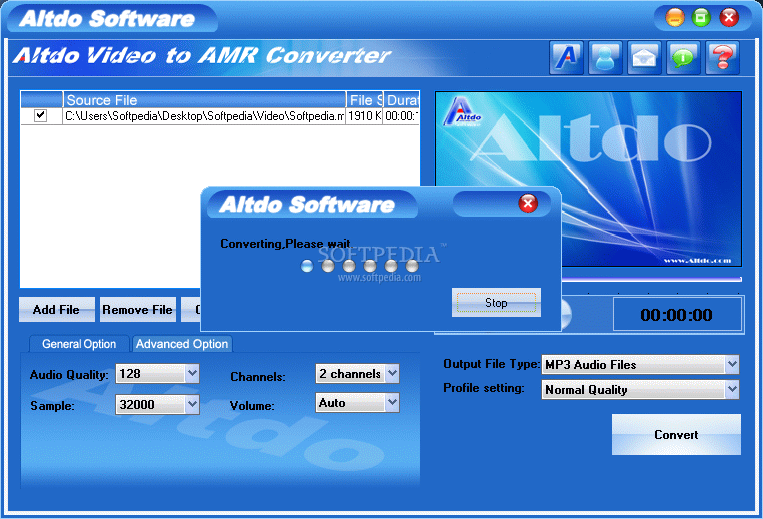Uncheck the Softpedia source file checkbox

point(40,116)
